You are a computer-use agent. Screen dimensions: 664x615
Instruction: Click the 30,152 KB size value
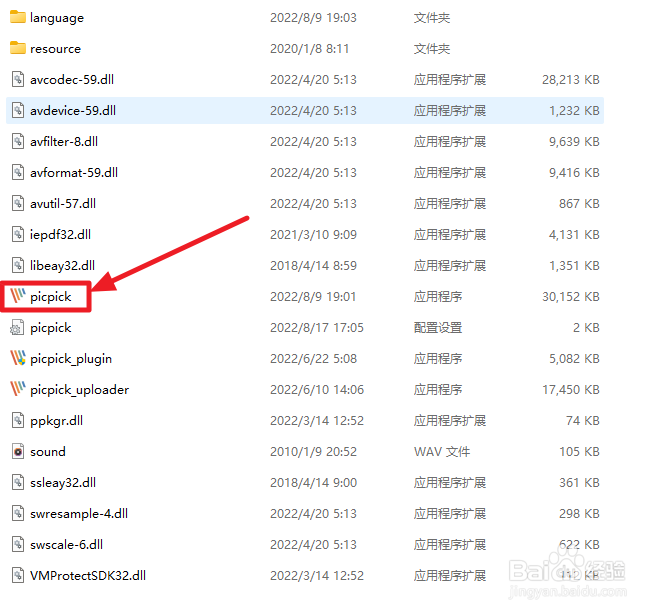coord(570,296)
